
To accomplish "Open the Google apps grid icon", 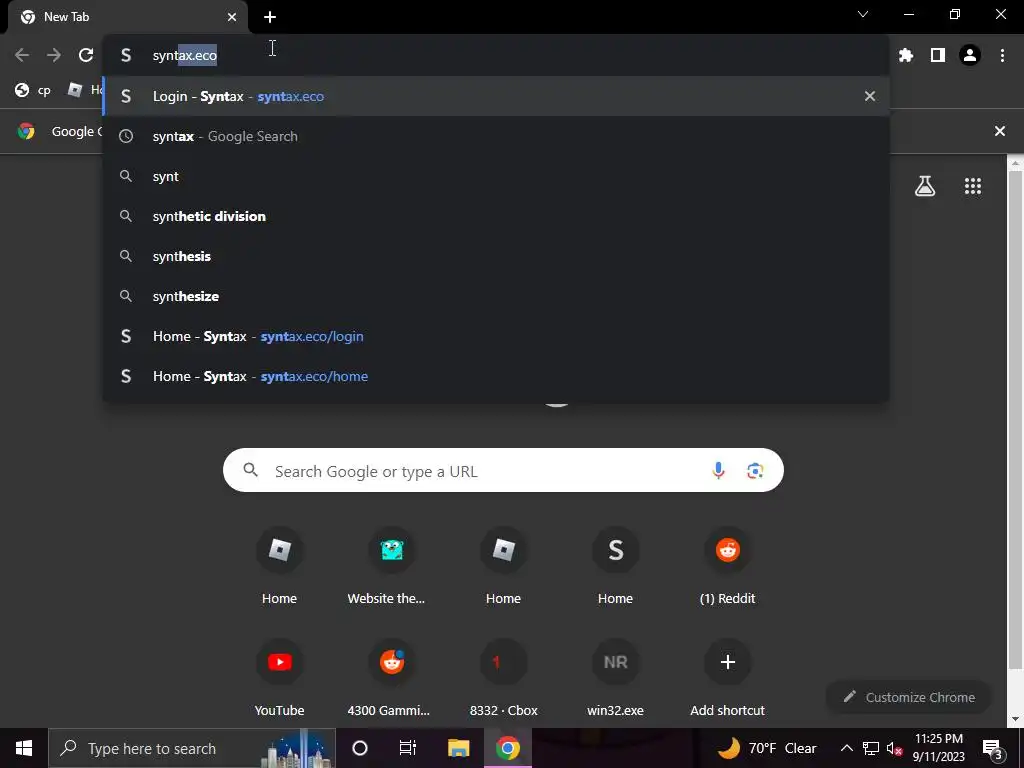I will click(973, 187).
